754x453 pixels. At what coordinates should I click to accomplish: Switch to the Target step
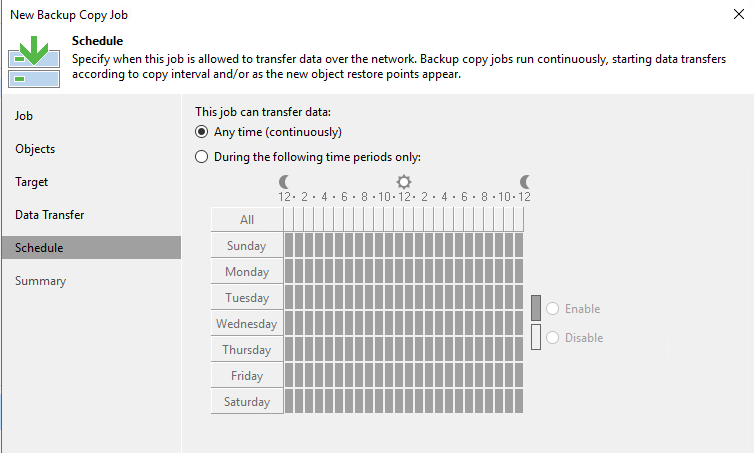pyautogui.click(x=31, y=182)
